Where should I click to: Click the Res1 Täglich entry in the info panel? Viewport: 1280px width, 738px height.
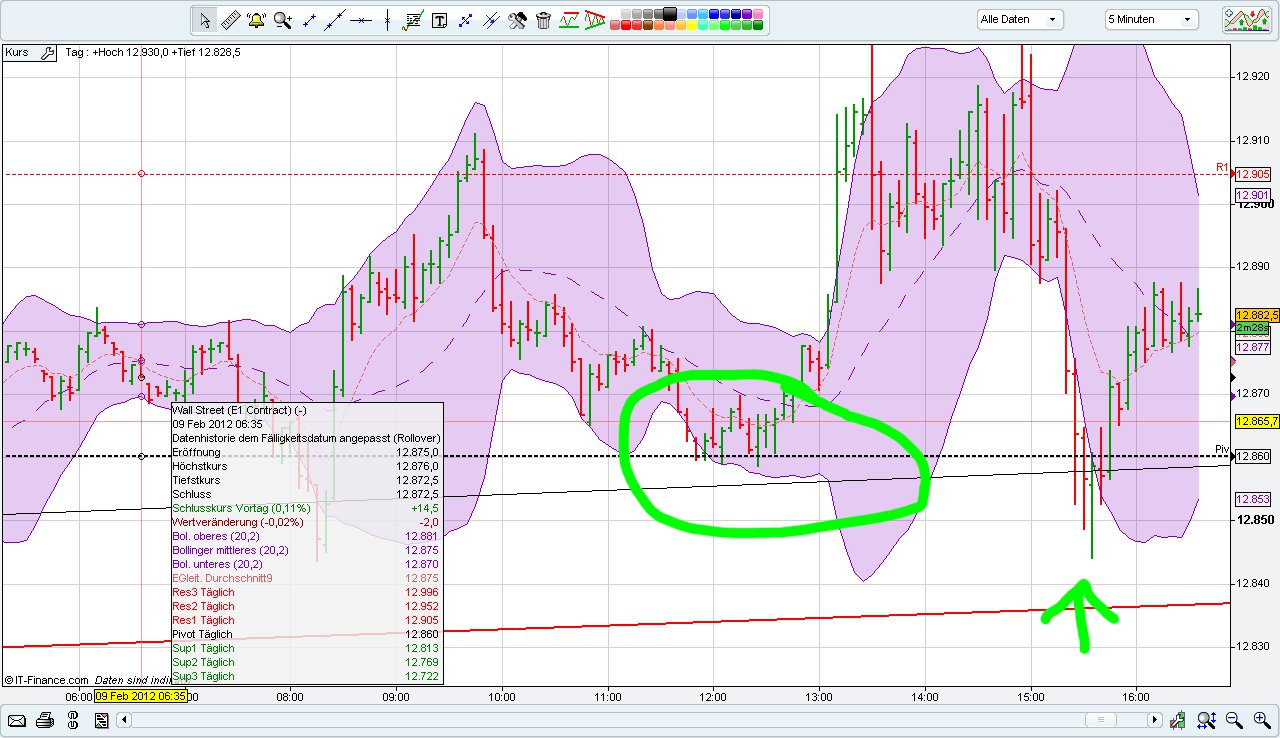coord(203,620)
